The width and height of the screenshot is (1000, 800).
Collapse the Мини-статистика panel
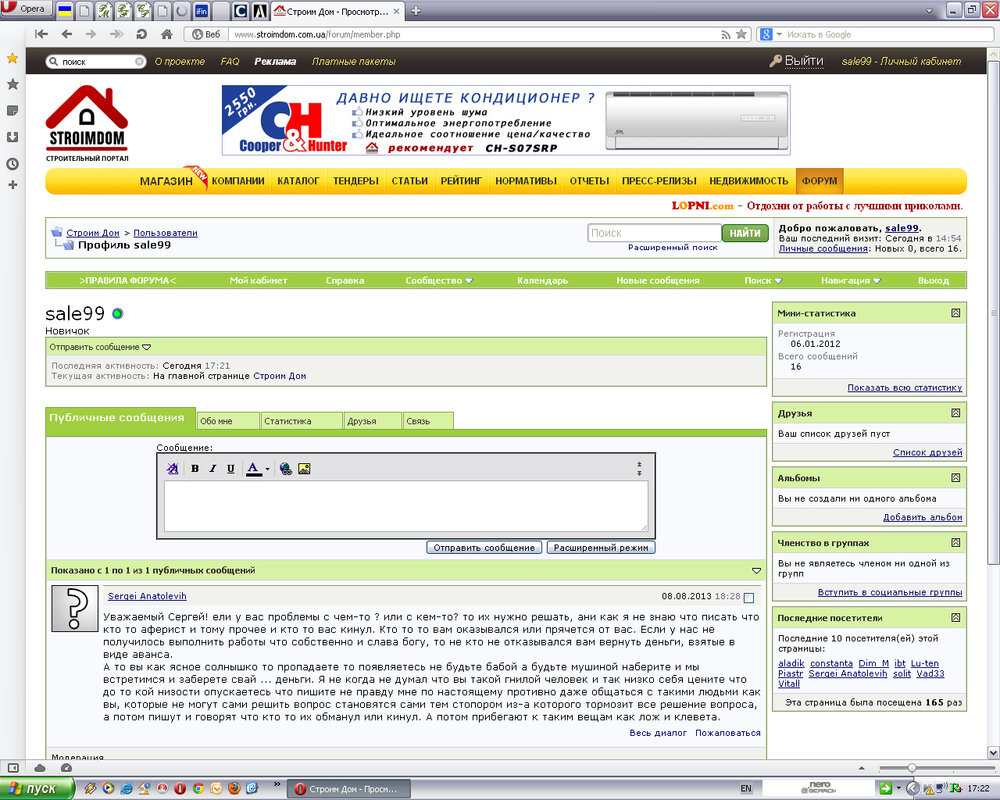click(x=955, y=313)
